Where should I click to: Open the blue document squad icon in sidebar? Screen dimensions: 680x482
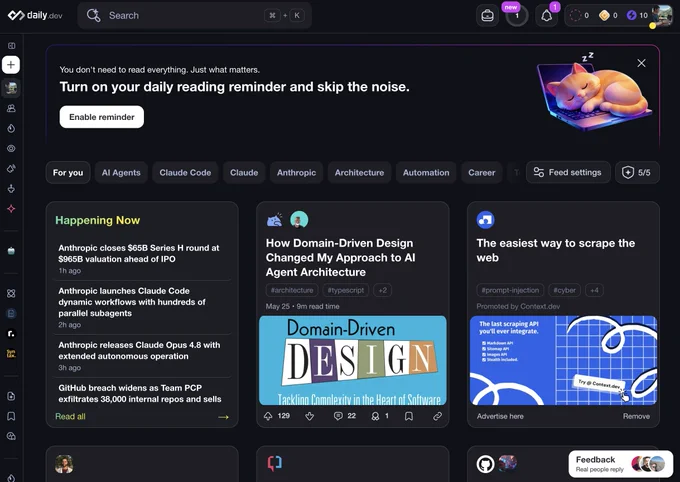click(11, 313)
